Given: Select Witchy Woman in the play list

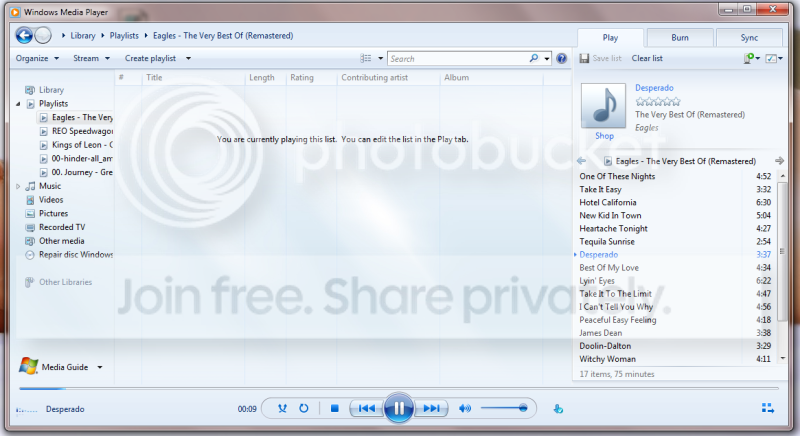Looking at the screenshot, I should coord(675,359).
